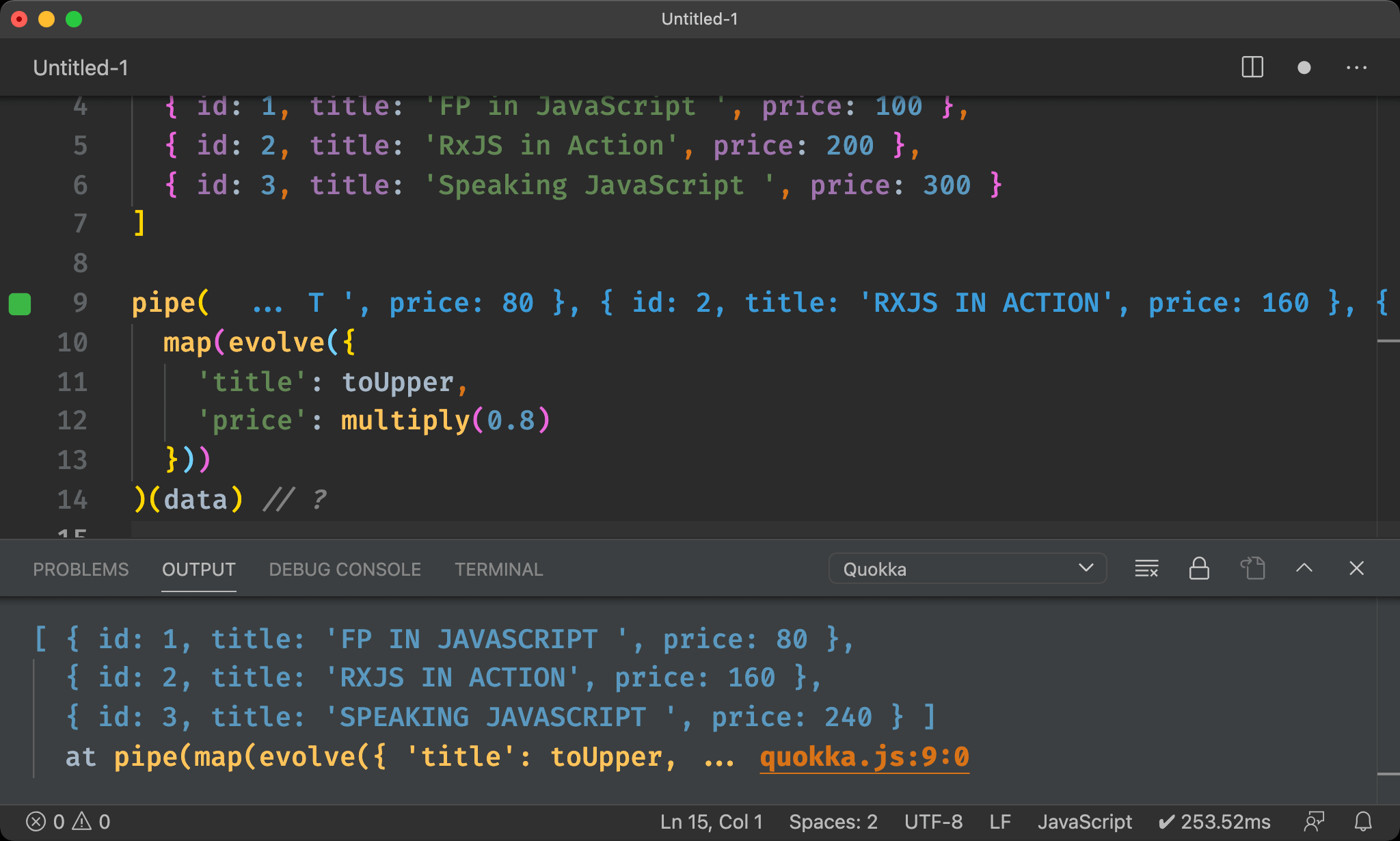Close the bottom panel with the X
The width and height of the screenshot is (1400, 841).
(1357, 568)
